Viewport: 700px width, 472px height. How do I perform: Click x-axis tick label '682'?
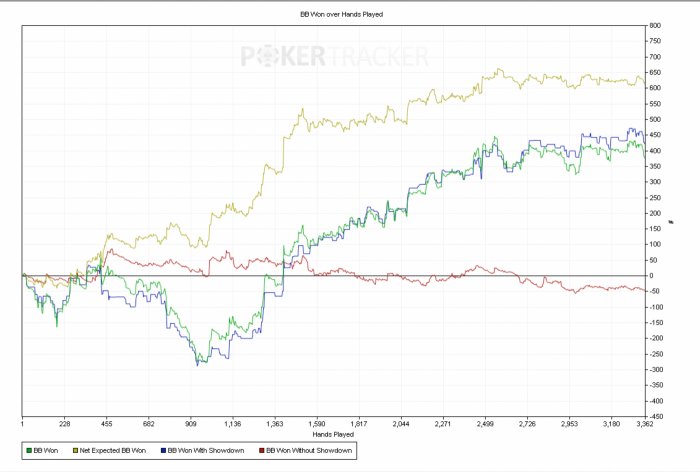coord(149,424)
